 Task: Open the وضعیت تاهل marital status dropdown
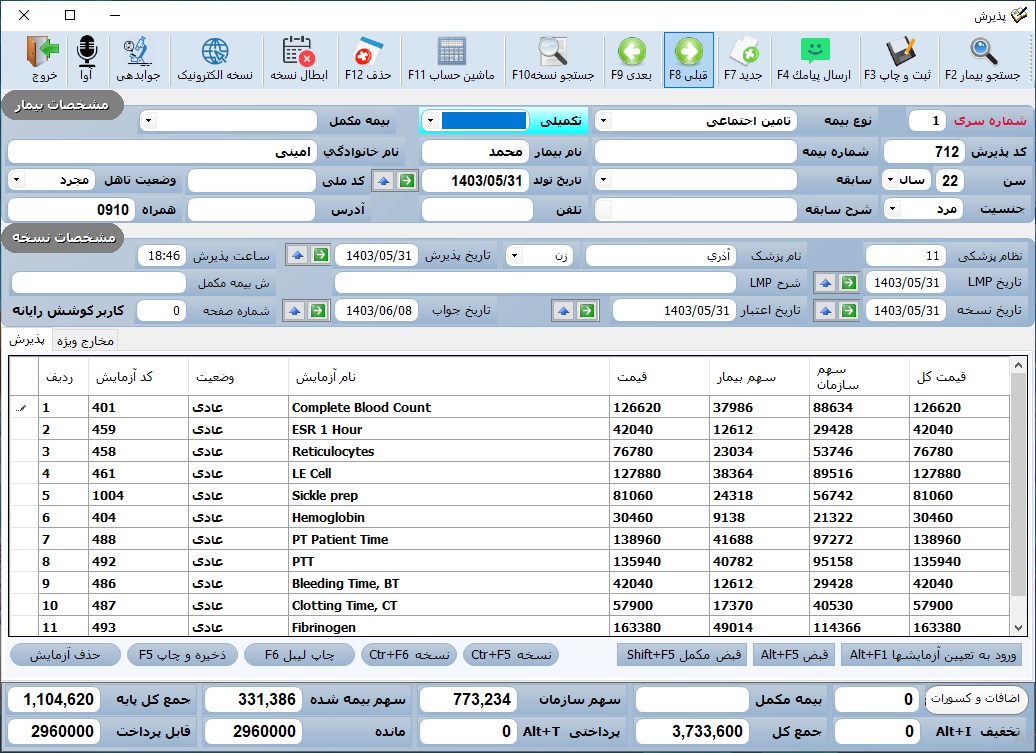click(18, 180)
